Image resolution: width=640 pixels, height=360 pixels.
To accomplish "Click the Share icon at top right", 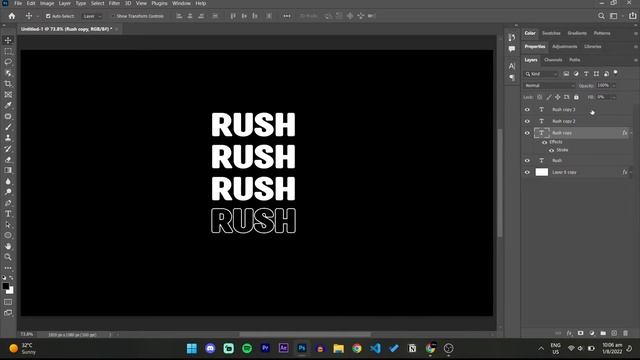I will point(632,16).
